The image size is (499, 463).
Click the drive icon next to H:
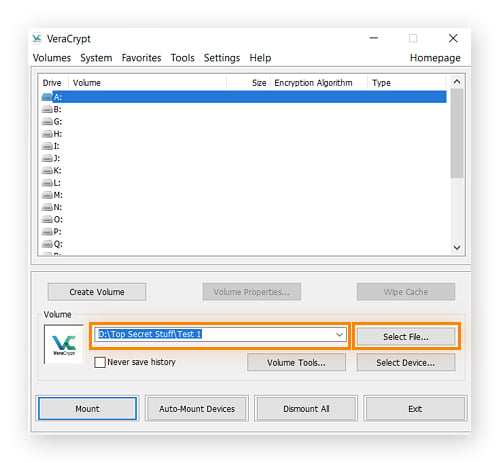[47, 134]
